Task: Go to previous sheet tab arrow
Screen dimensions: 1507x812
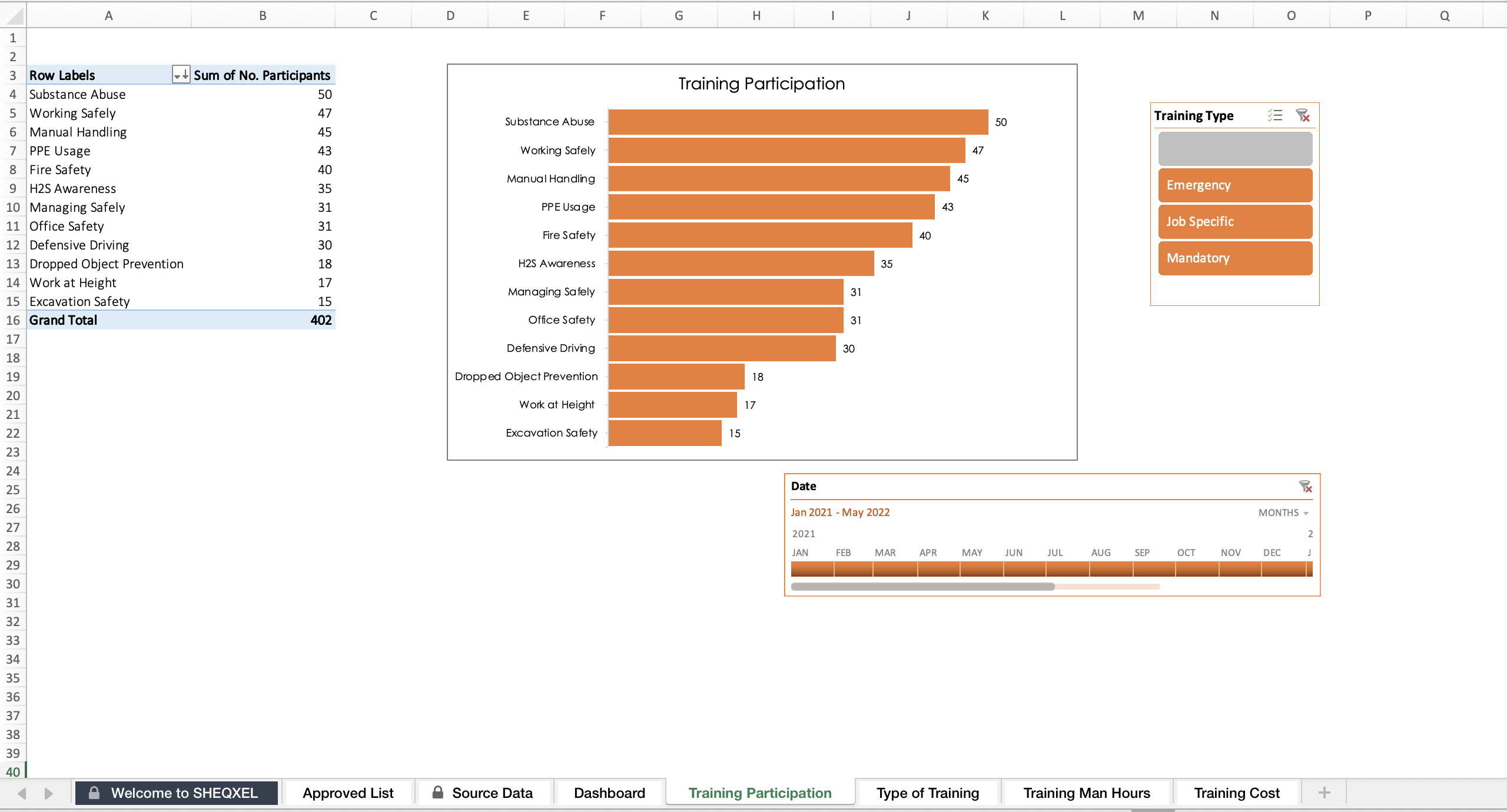Action: tap(22, 793)
